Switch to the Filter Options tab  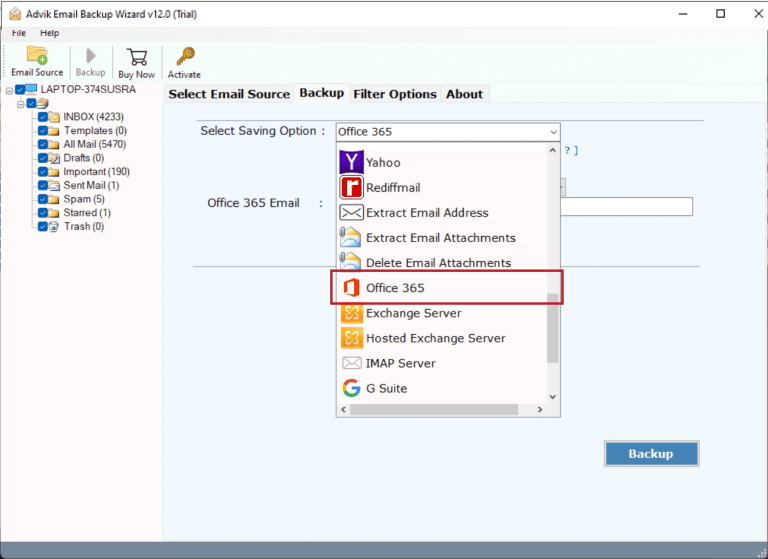[x=395, y=94]
